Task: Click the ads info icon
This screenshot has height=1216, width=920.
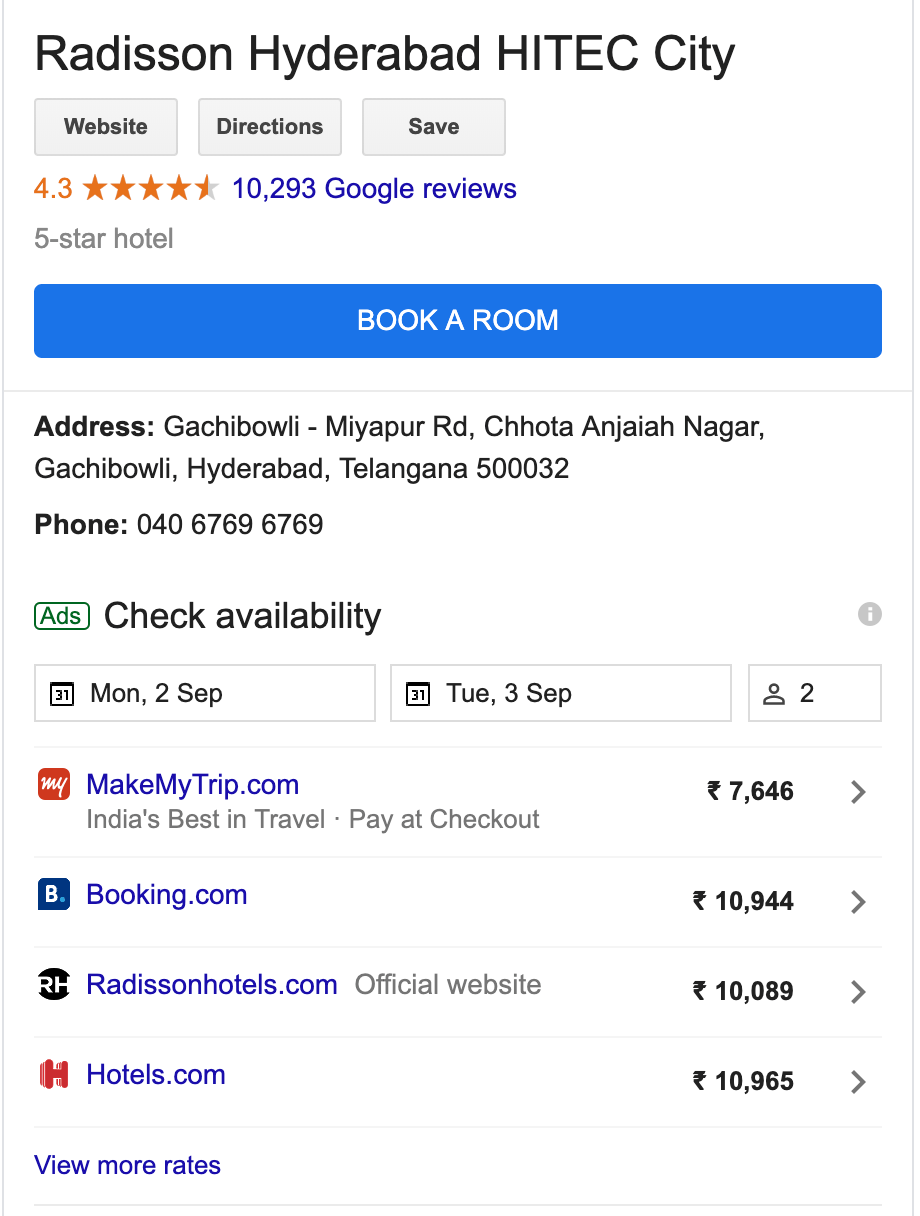Action: tap(870, 614)
